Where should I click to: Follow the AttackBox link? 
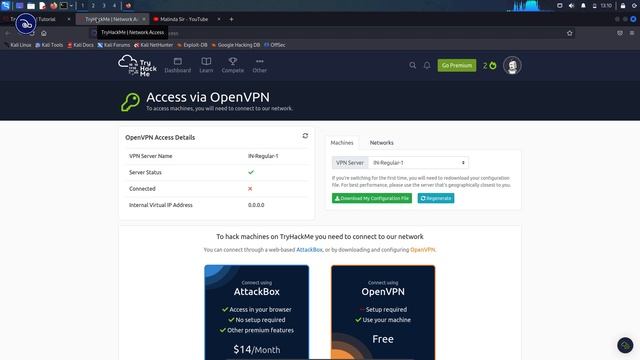coord(309,250)
